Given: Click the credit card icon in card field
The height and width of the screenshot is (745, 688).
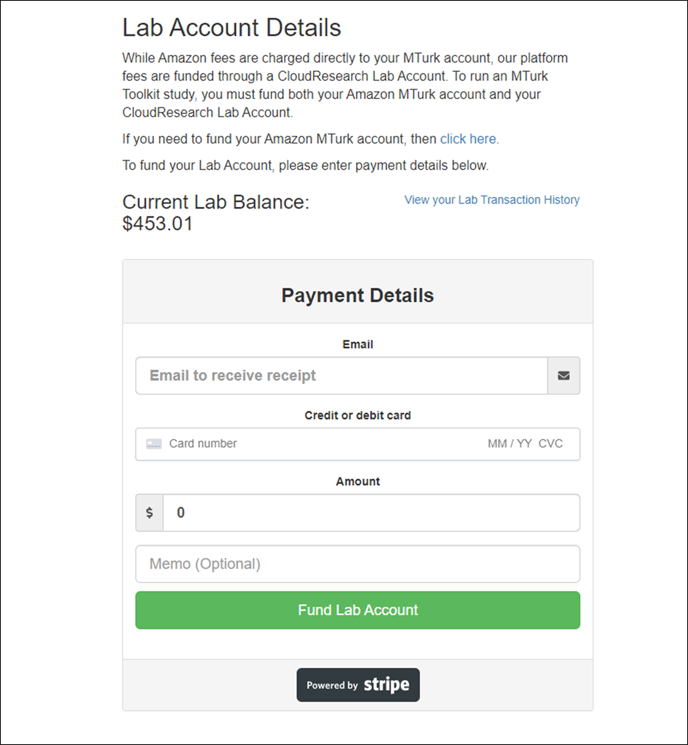Looking at the screenshot, I should click(x=153, y=444).
